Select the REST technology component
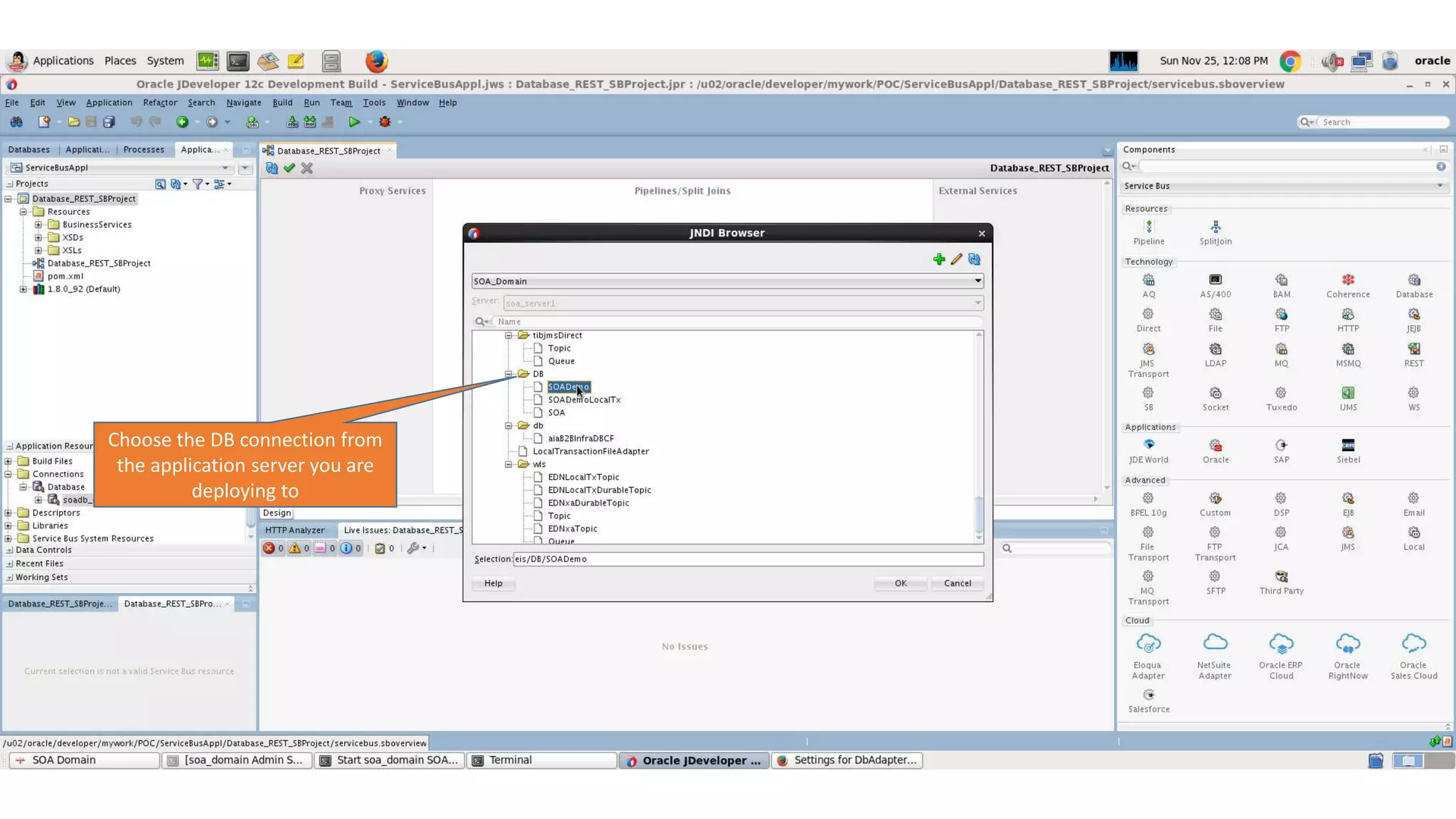 coord(1413,355)
